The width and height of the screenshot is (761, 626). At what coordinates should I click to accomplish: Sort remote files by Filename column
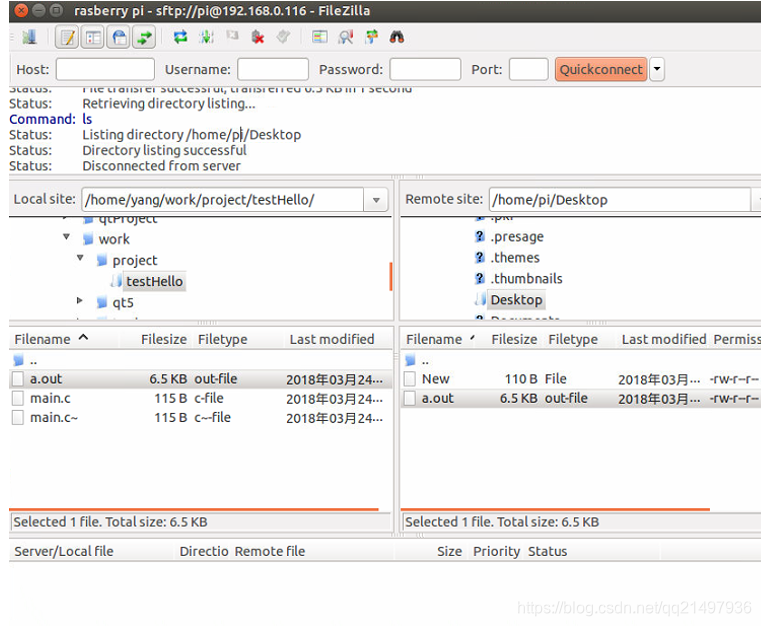tap(441, 339)
